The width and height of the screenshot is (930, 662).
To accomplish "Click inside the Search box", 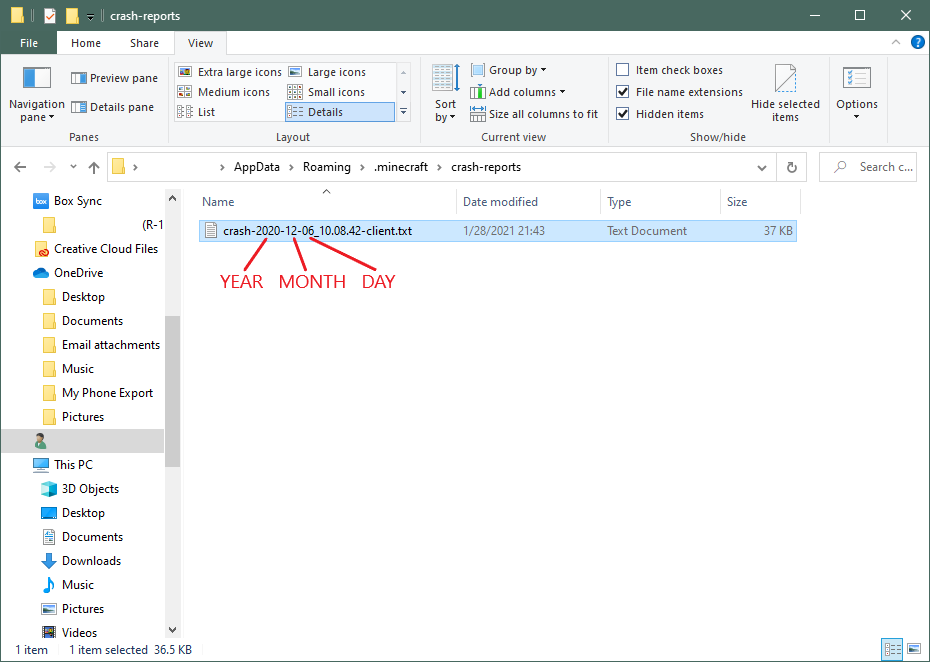I will coord(870,167).
